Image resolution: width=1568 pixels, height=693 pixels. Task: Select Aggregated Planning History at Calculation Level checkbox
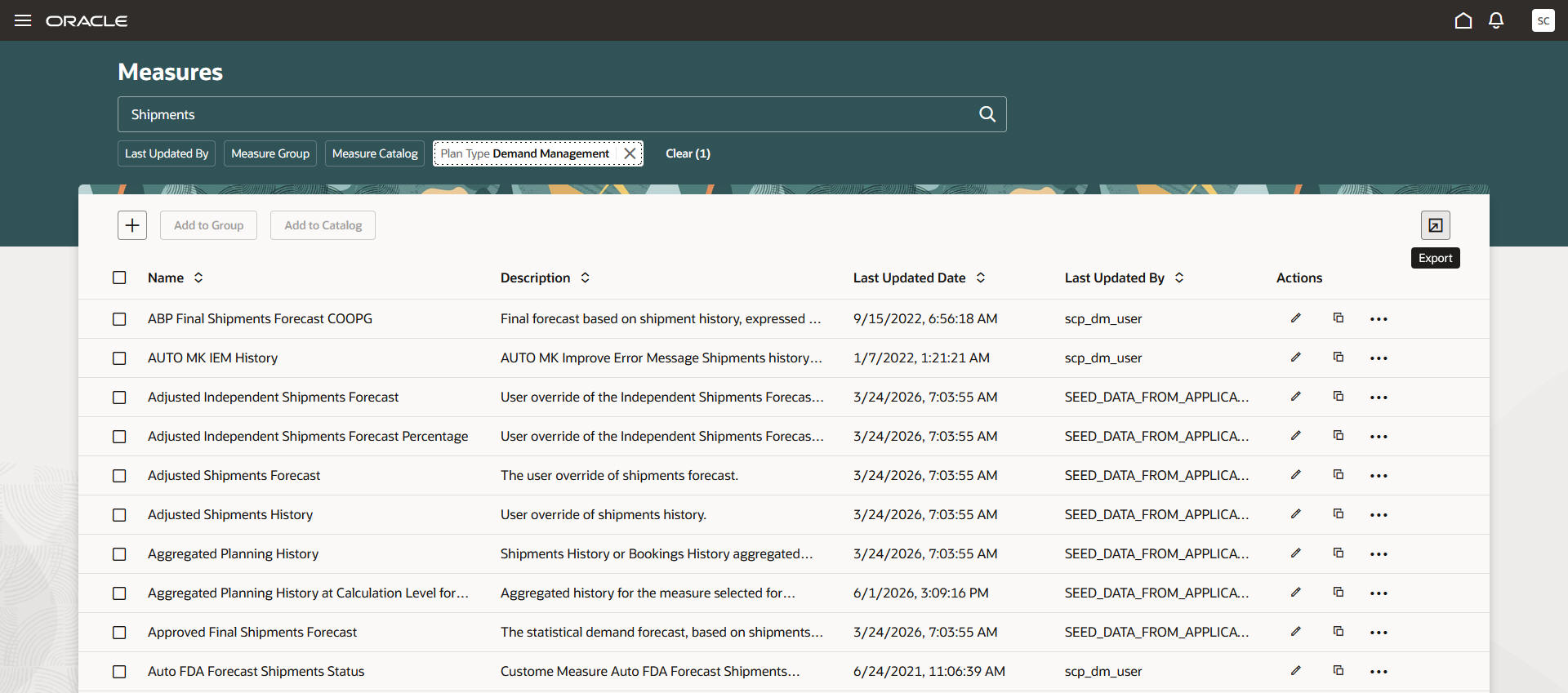(x=119, y=593)
